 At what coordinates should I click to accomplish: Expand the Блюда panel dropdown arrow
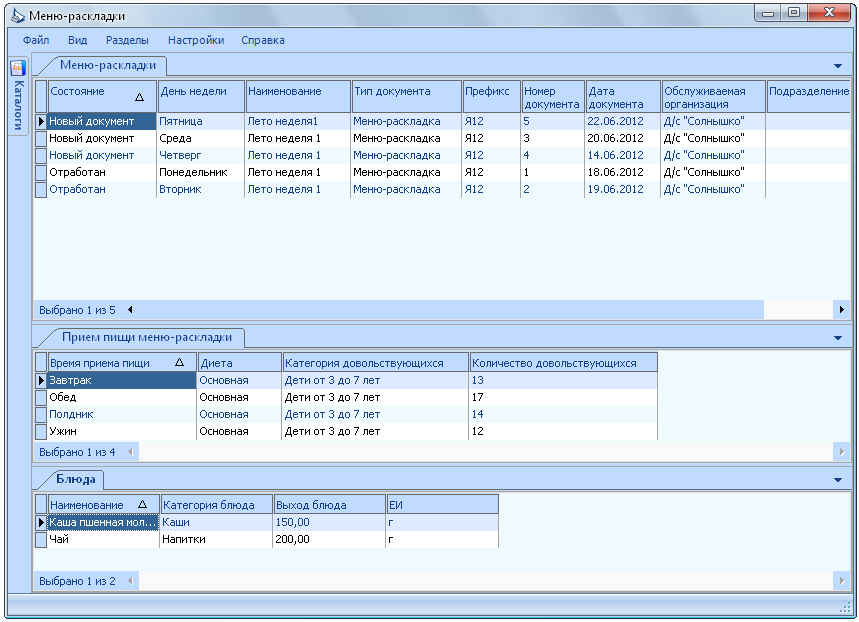838,480
